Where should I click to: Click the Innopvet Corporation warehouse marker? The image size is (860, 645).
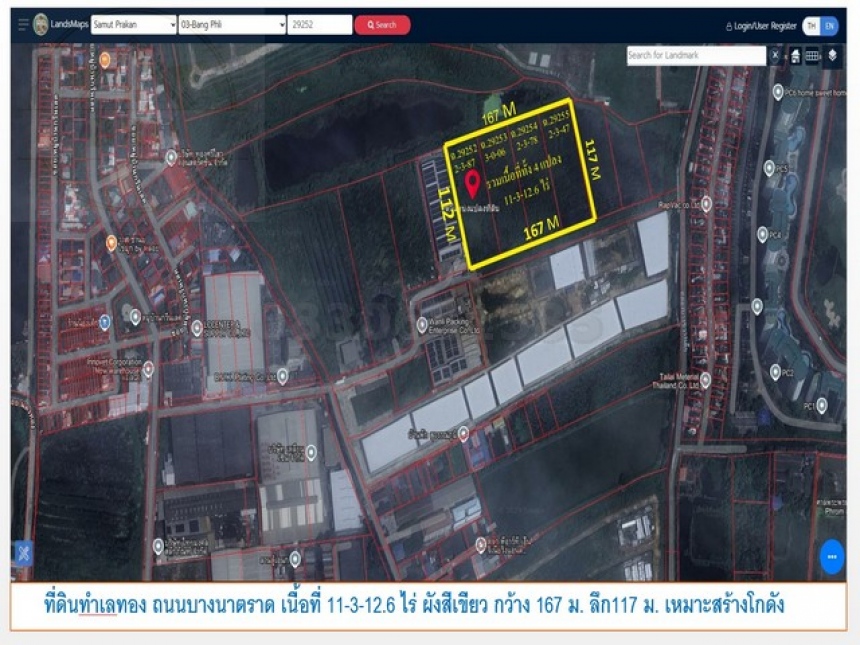tap(148, 369)
